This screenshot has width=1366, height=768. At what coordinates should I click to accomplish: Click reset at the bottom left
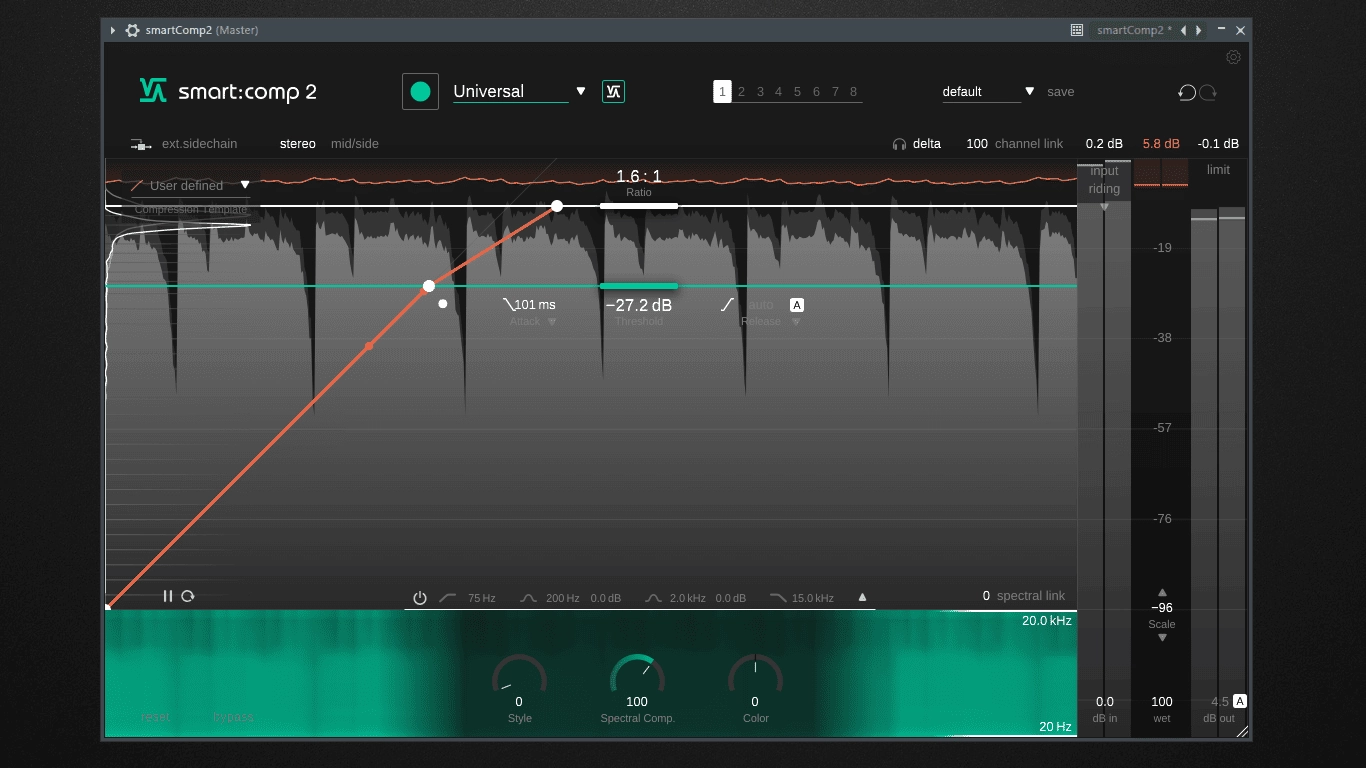point(155,717)
